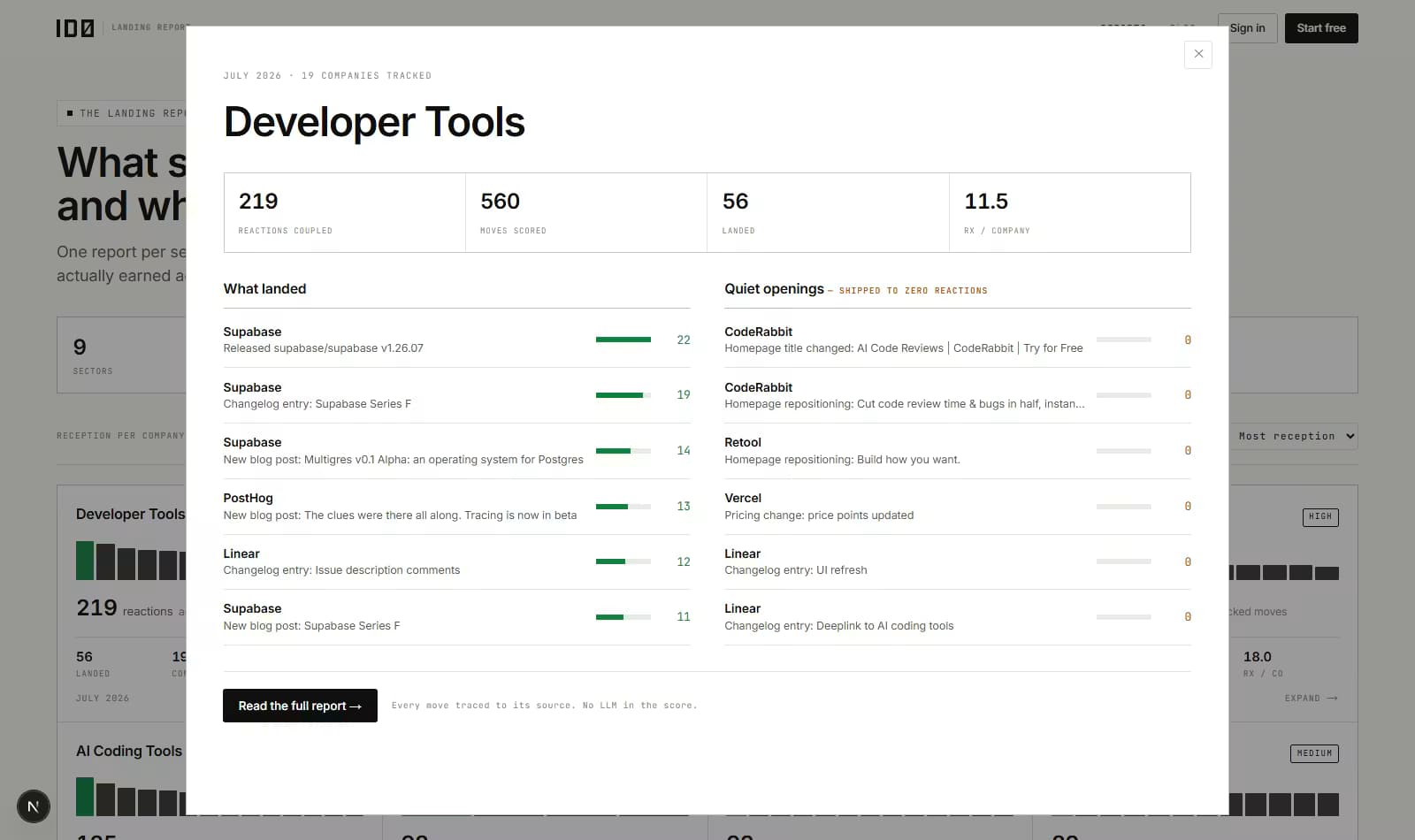Click the Start free button
The height and width of the screenshot is (840, 1415).
pyautogui.click(x=1321, y=28)
